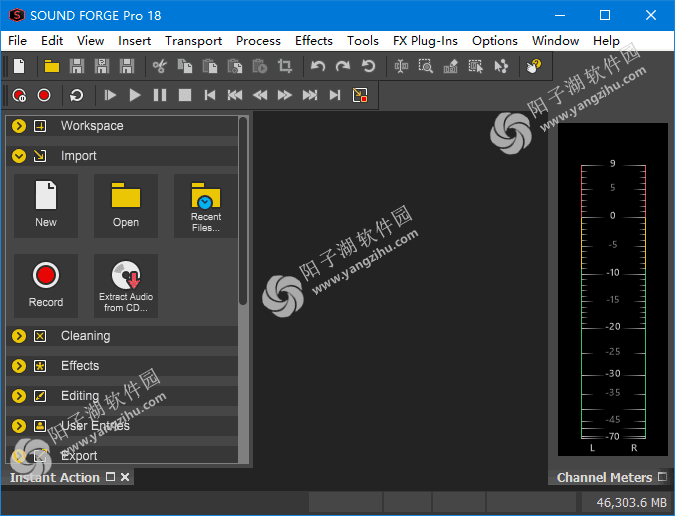675x516 pixels.
Task: Click the Effects section star icon
Action: coord(40,366)
